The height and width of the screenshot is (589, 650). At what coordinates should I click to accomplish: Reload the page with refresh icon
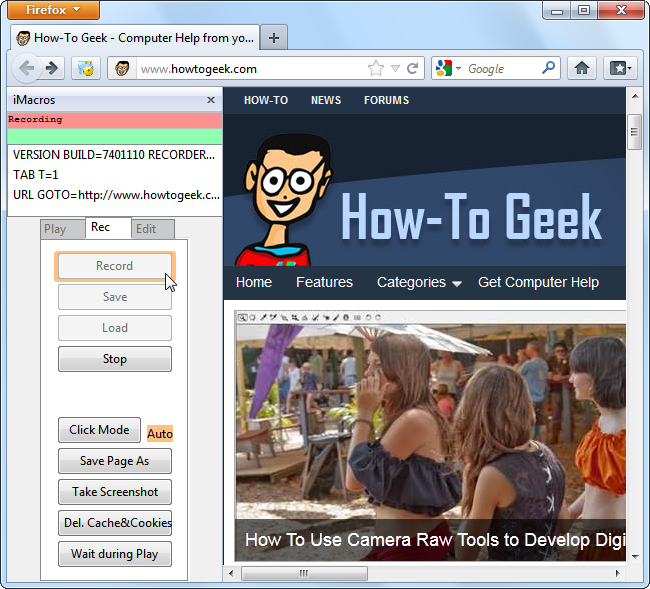click(x=412, y=68)
